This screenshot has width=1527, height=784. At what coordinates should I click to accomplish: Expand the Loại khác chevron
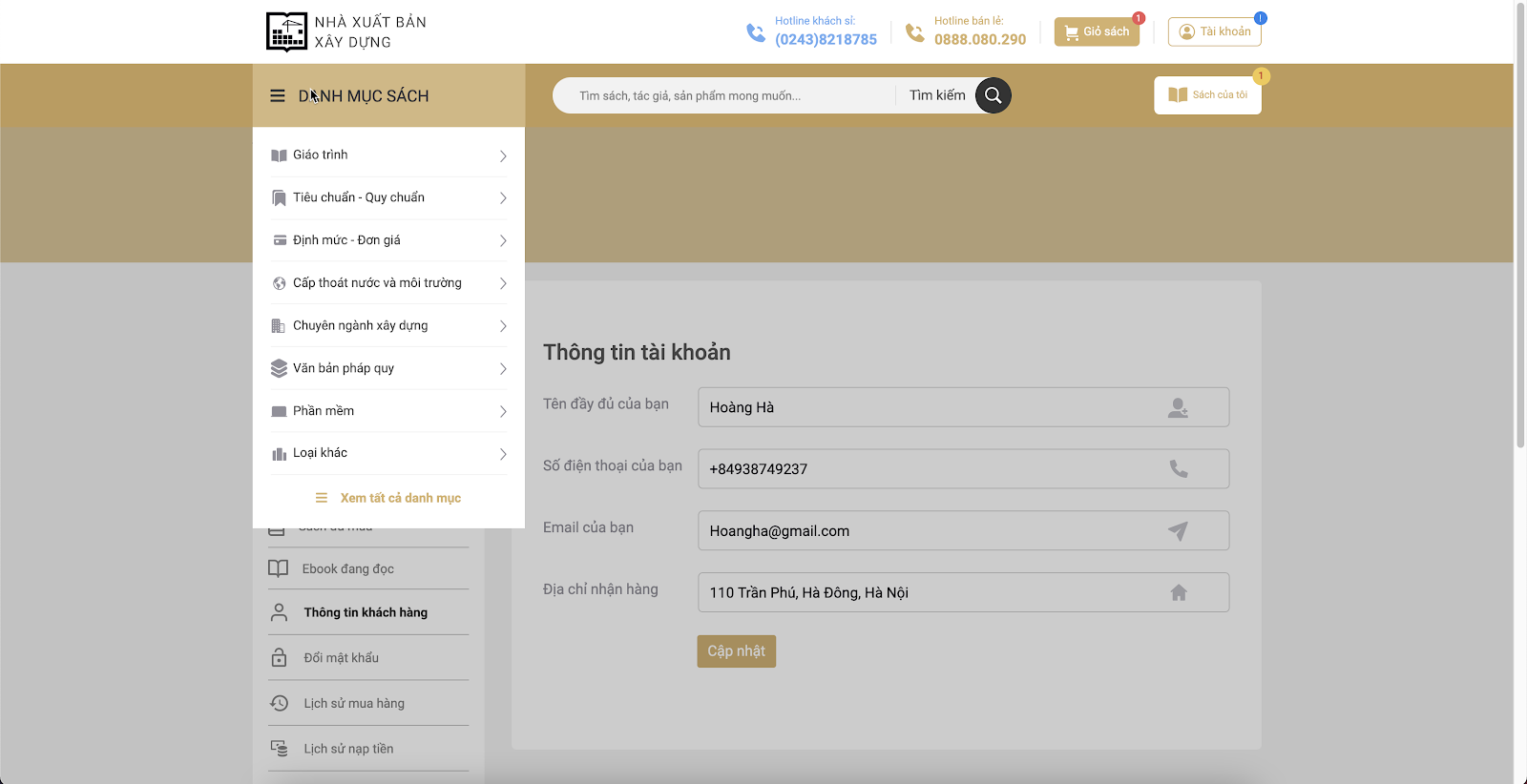point(503,454)
